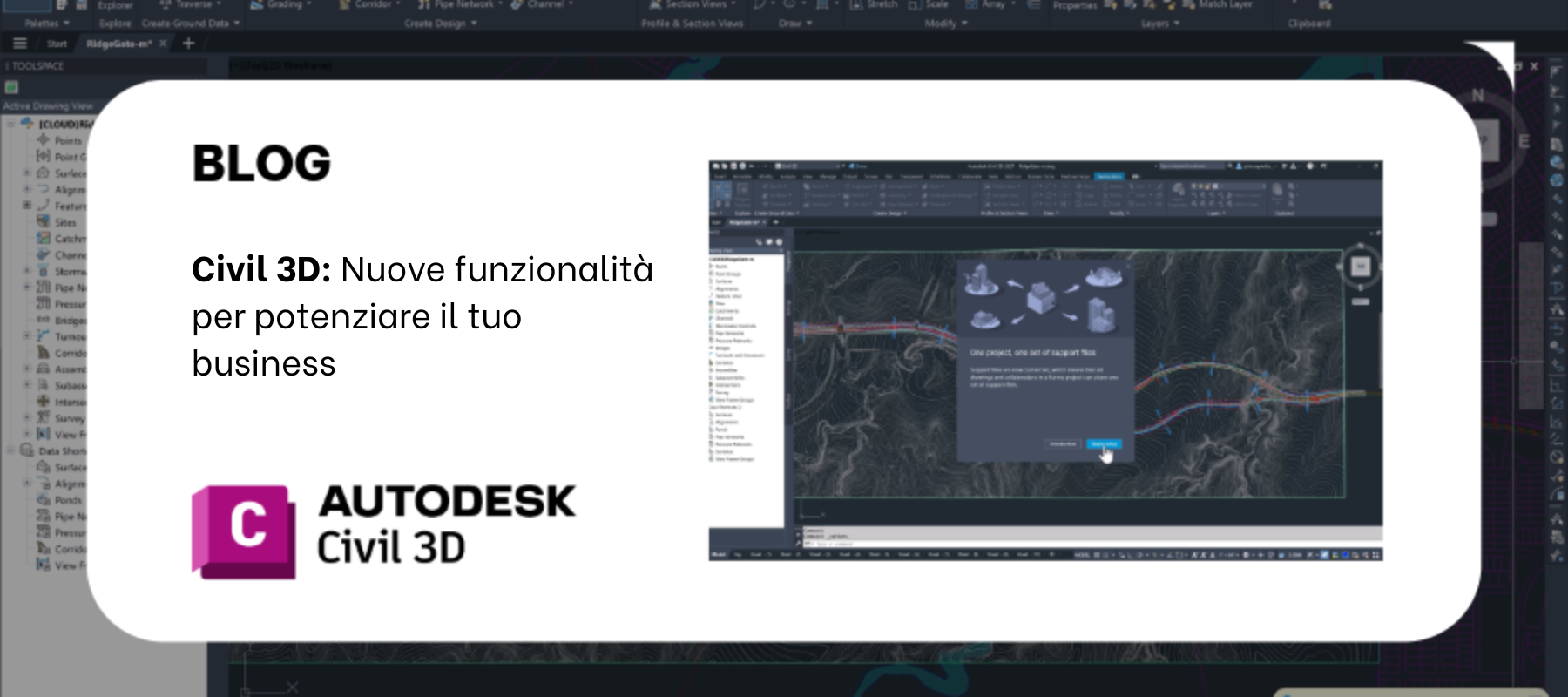Select Subassemblies in the Toolspace tree
The height and width of the screenshot is (697, 1568).
62,385
